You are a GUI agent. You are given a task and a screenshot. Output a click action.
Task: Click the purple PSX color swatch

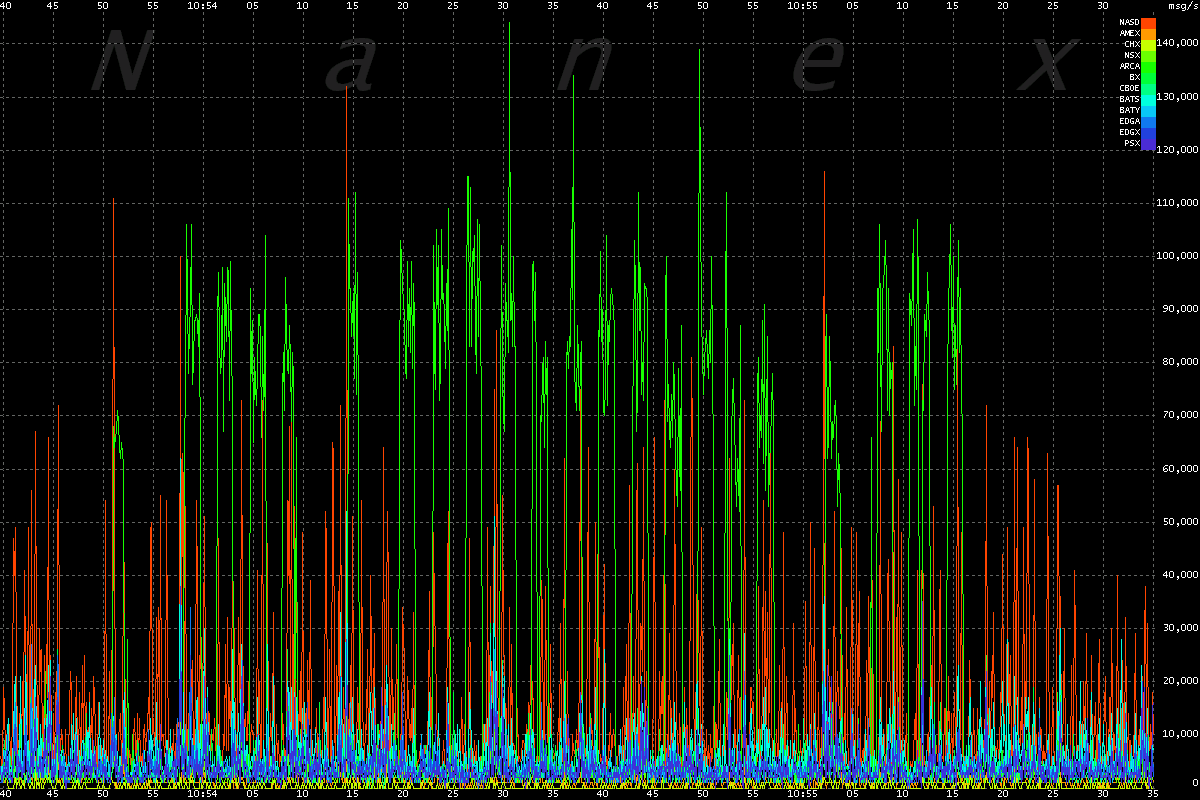pos(1149,142)
